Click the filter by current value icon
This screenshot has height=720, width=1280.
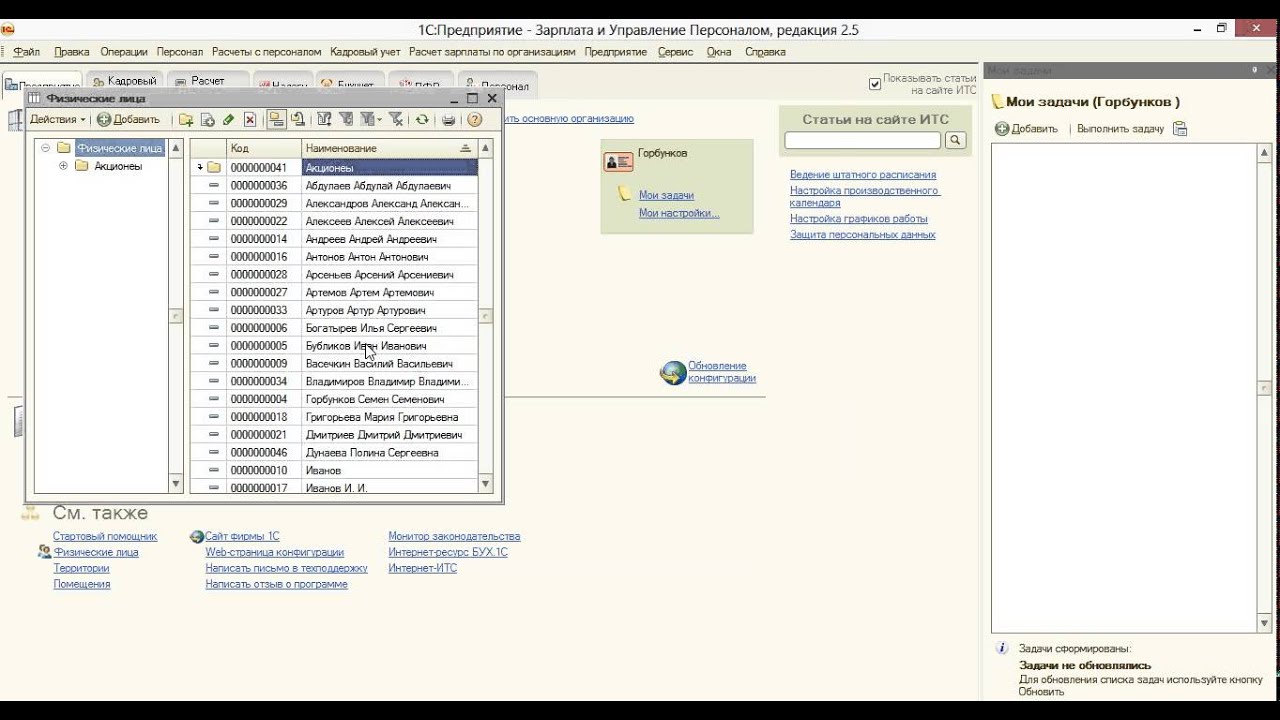[x=346, y=120]
